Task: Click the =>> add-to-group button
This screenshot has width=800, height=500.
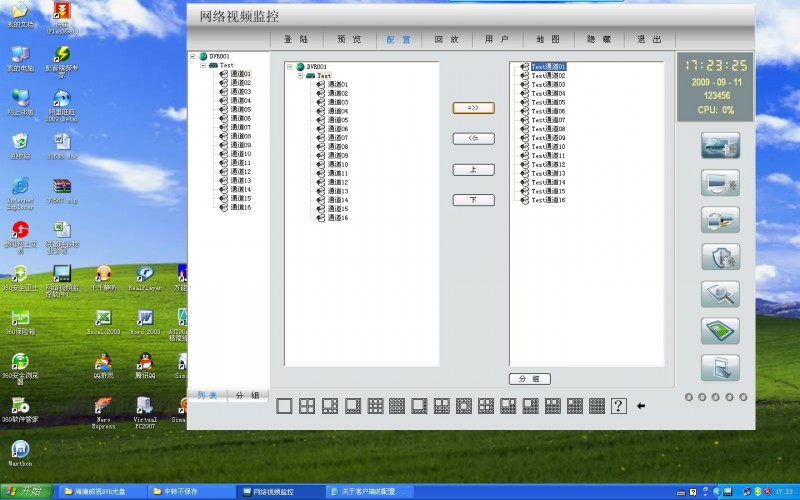Action: tap(473, 108)
